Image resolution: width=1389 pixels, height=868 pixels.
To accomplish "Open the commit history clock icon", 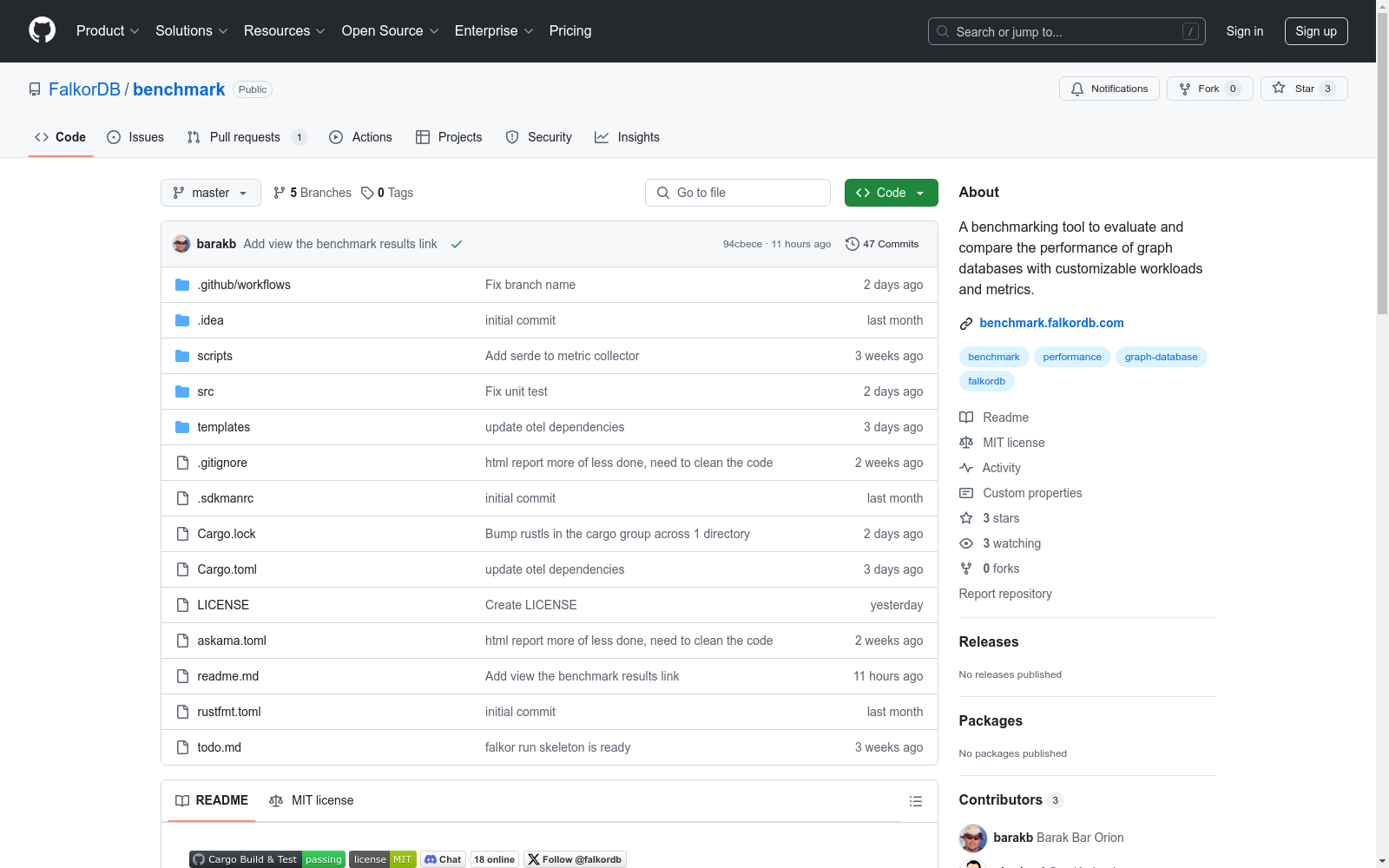I will 852,244.
